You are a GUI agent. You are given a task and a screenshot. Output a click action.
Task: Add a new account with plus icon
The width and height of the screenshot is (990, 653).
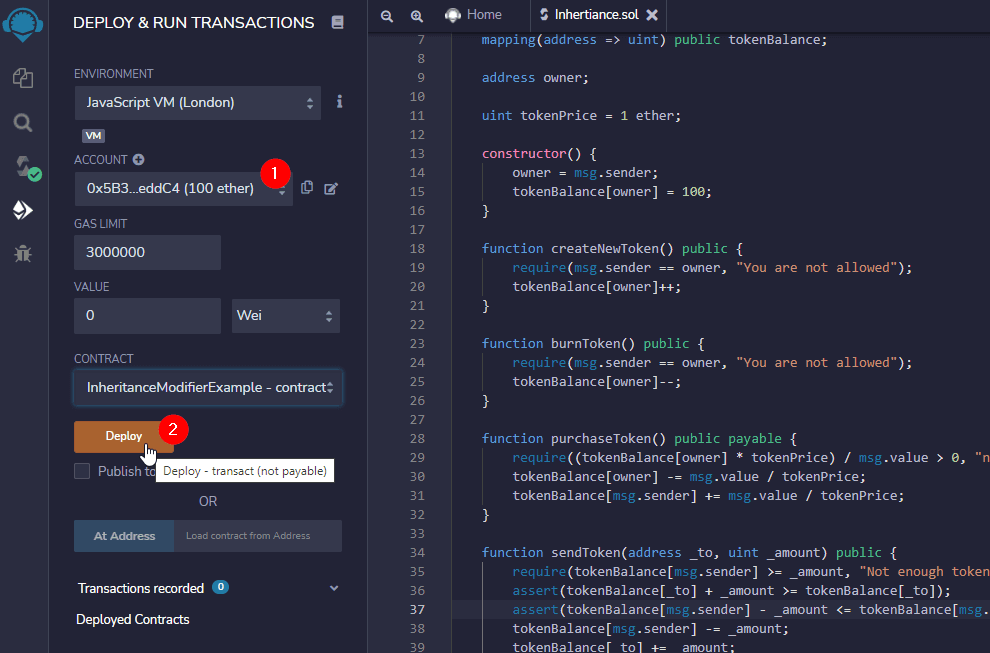[139, 160]
